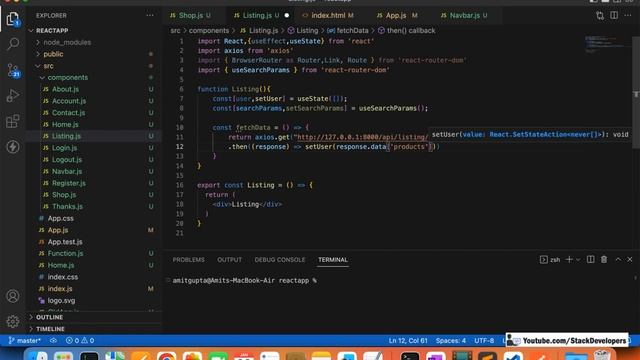Expand the TIMELINE section
This screenshot has height=360, width=640.
[x=50, y=329]
